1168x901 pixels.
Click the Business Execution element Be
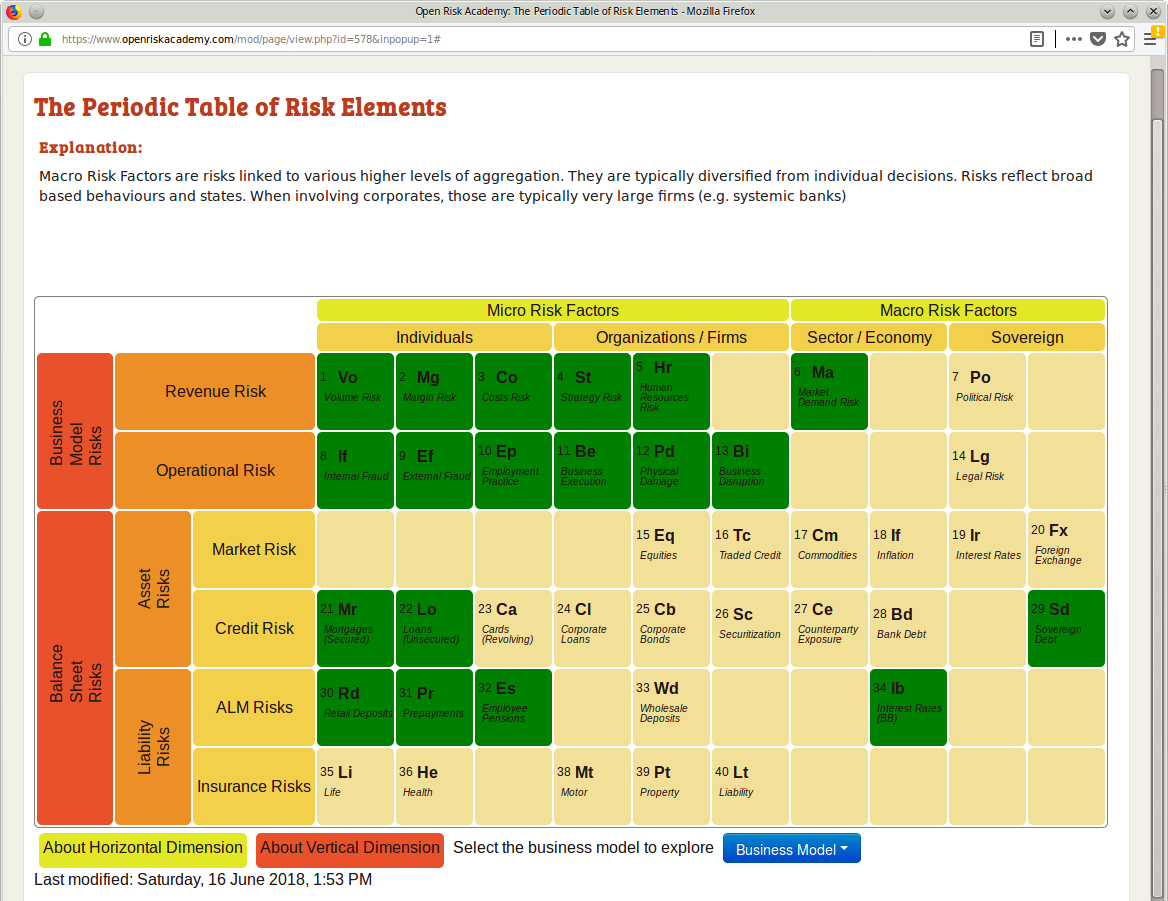click(x=592, y=471)
